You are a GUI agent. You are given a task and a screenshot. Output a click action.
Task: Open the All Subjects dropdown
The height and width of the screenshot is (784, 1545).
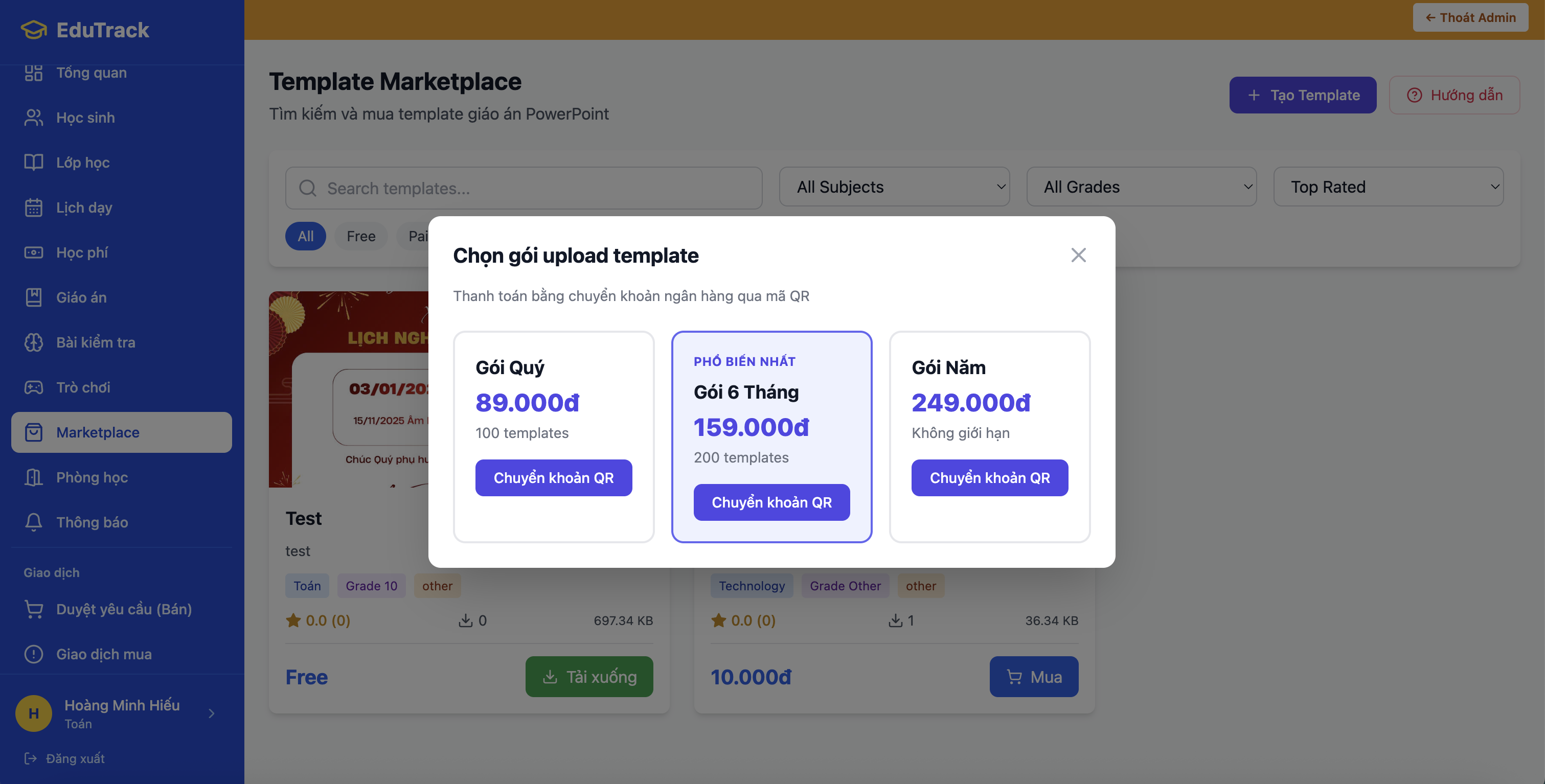coord(894,187)
